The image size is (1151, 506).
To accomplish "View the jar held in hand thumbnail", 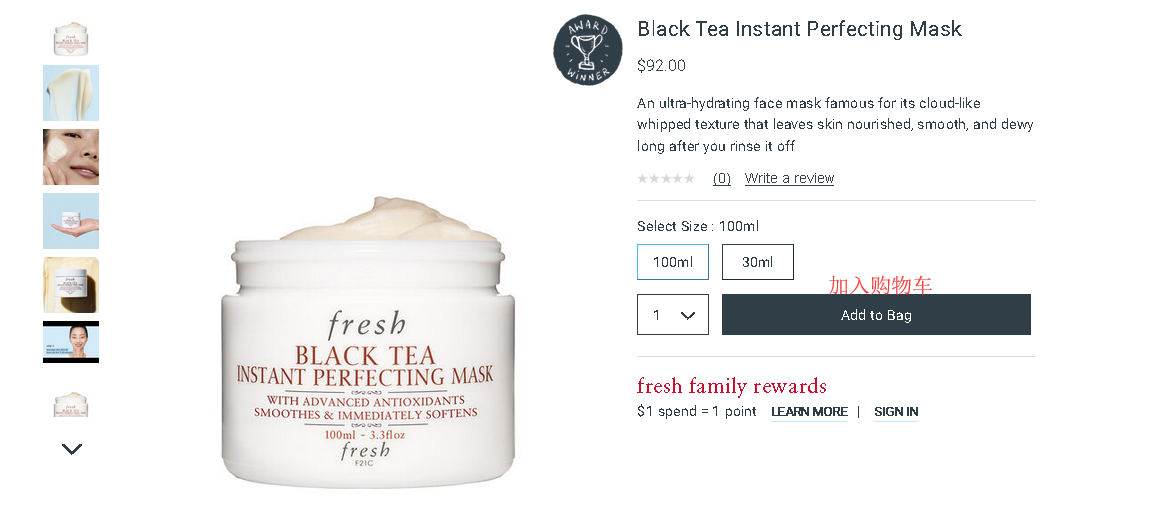I will click(71, 221).
